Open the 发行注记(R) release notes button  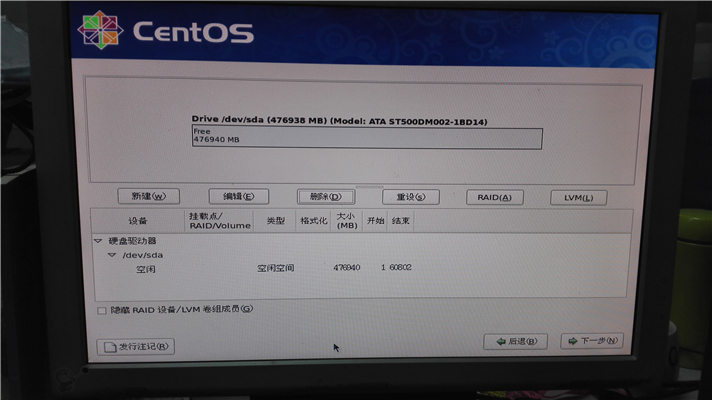[x=135, y=347]
